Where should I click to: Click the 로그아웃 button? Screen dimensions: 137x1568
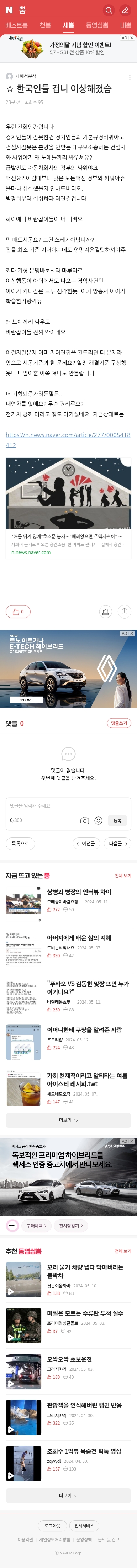tap(52, 1525)
